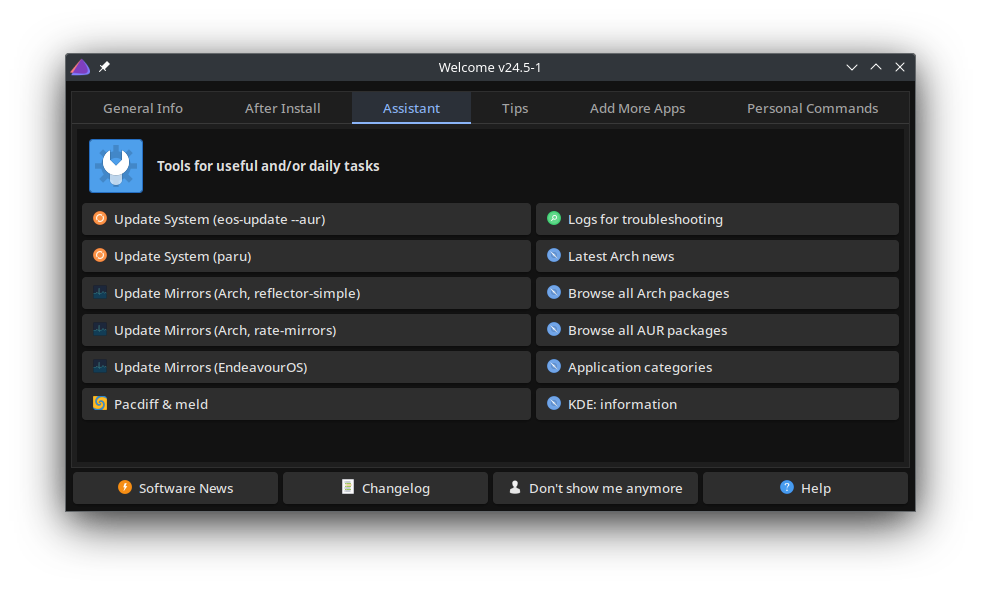Go to the Personal Commands tab
The image size is (982, 590).
[x=812, y=108]
